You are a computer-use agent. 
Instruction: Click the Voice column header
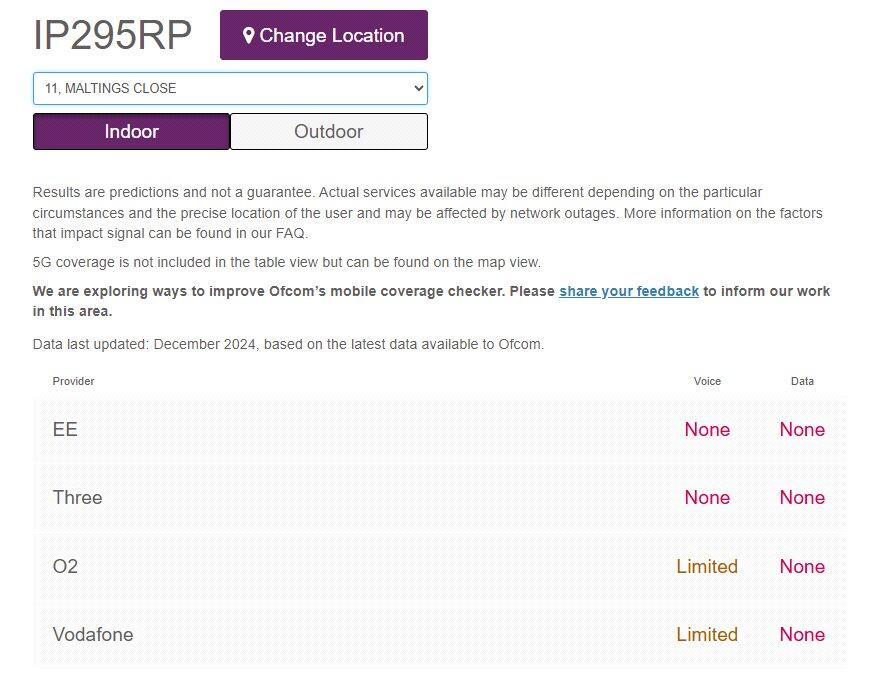point(707,381)
